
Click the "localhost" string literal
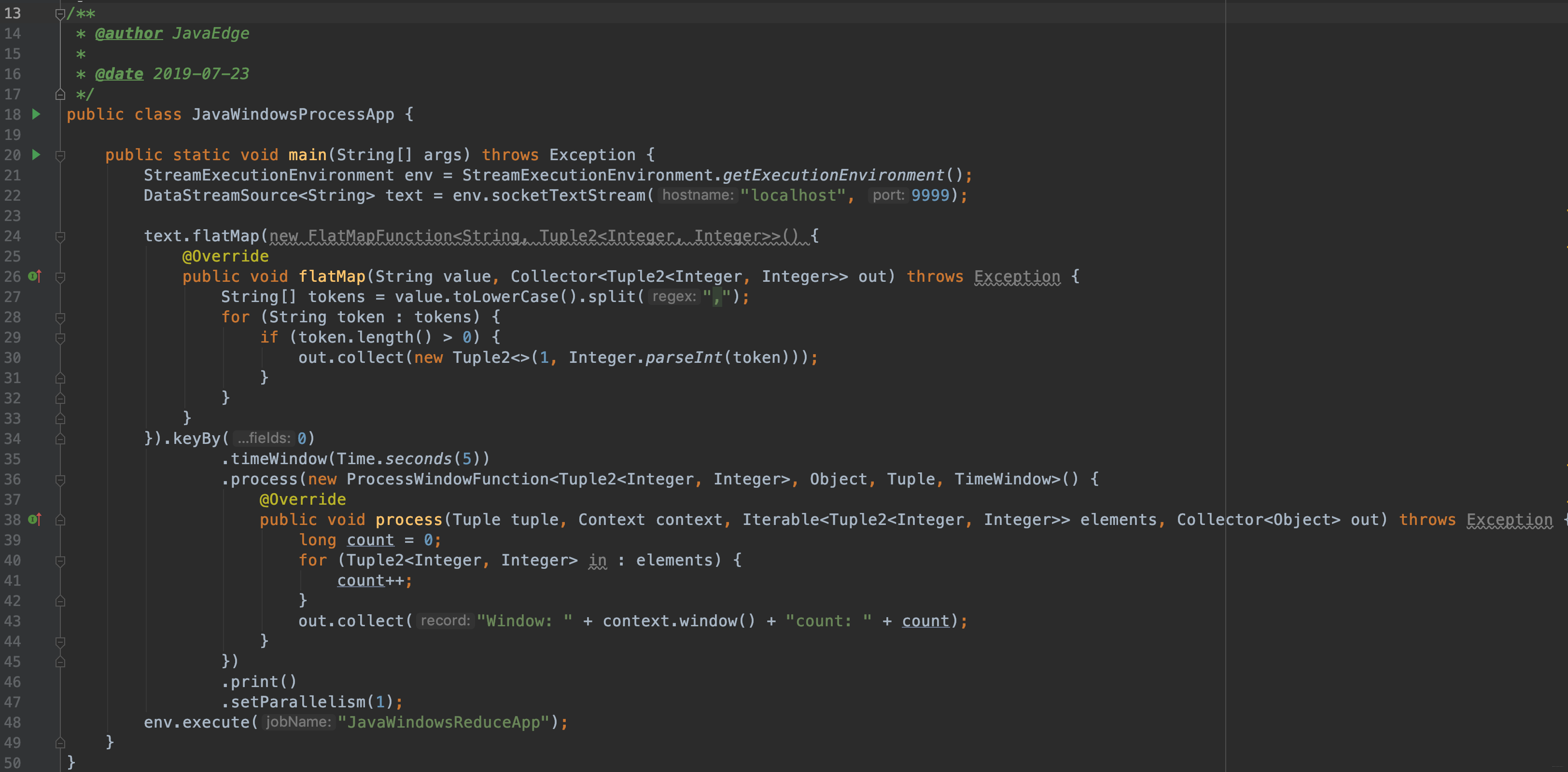[793, 195]
